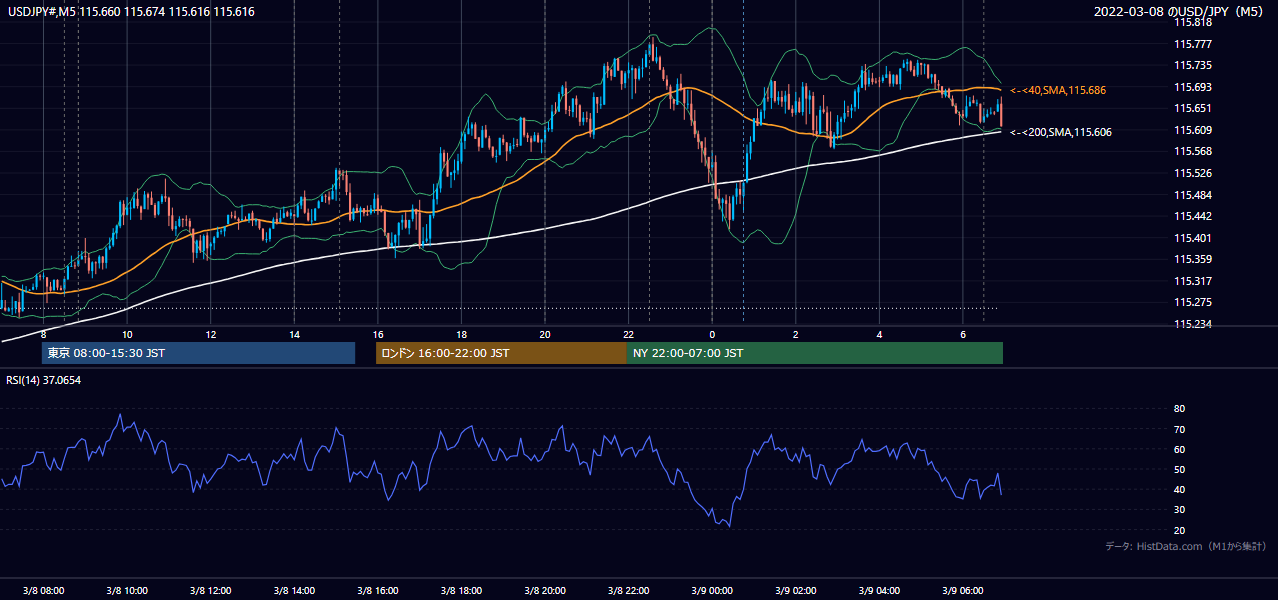The image size is (1278, 600).
Task: Click the 3/8 20:00 time axis label
Action: 544,590
